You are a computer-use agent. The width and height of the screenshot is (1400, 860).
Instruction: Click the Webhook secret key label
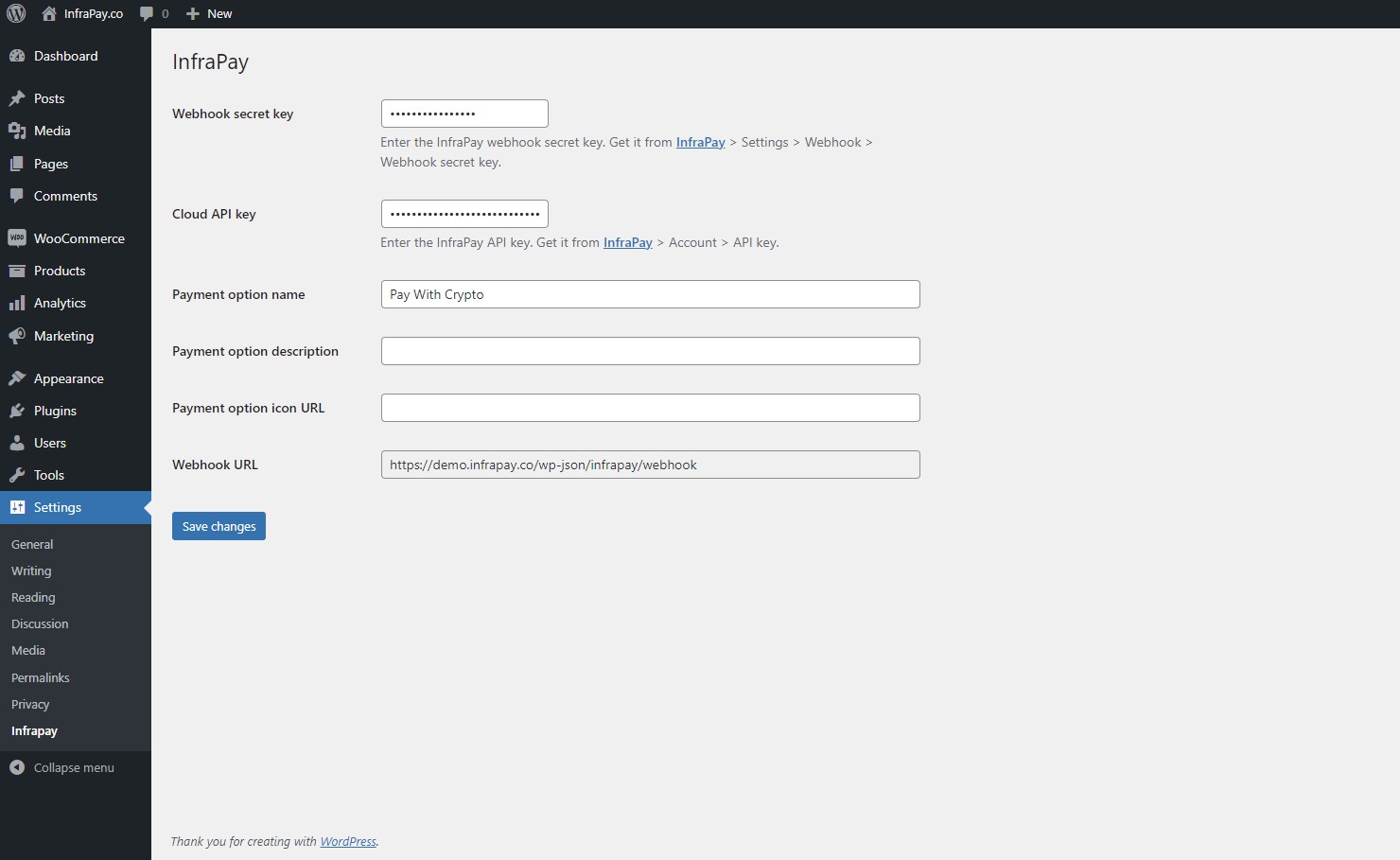233,114
